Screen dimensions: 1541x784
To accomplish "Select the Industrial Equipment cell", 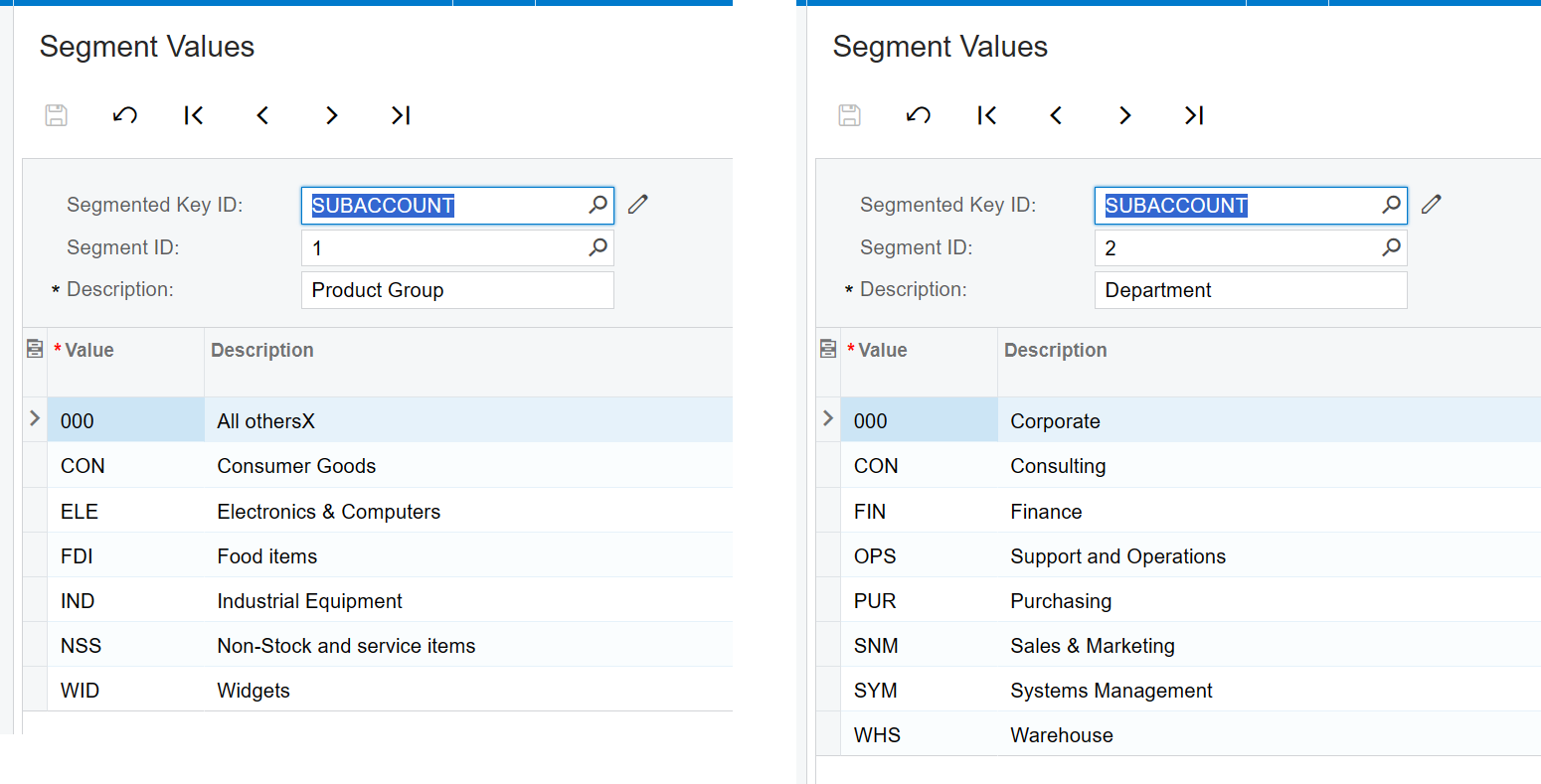I will 468,600.
